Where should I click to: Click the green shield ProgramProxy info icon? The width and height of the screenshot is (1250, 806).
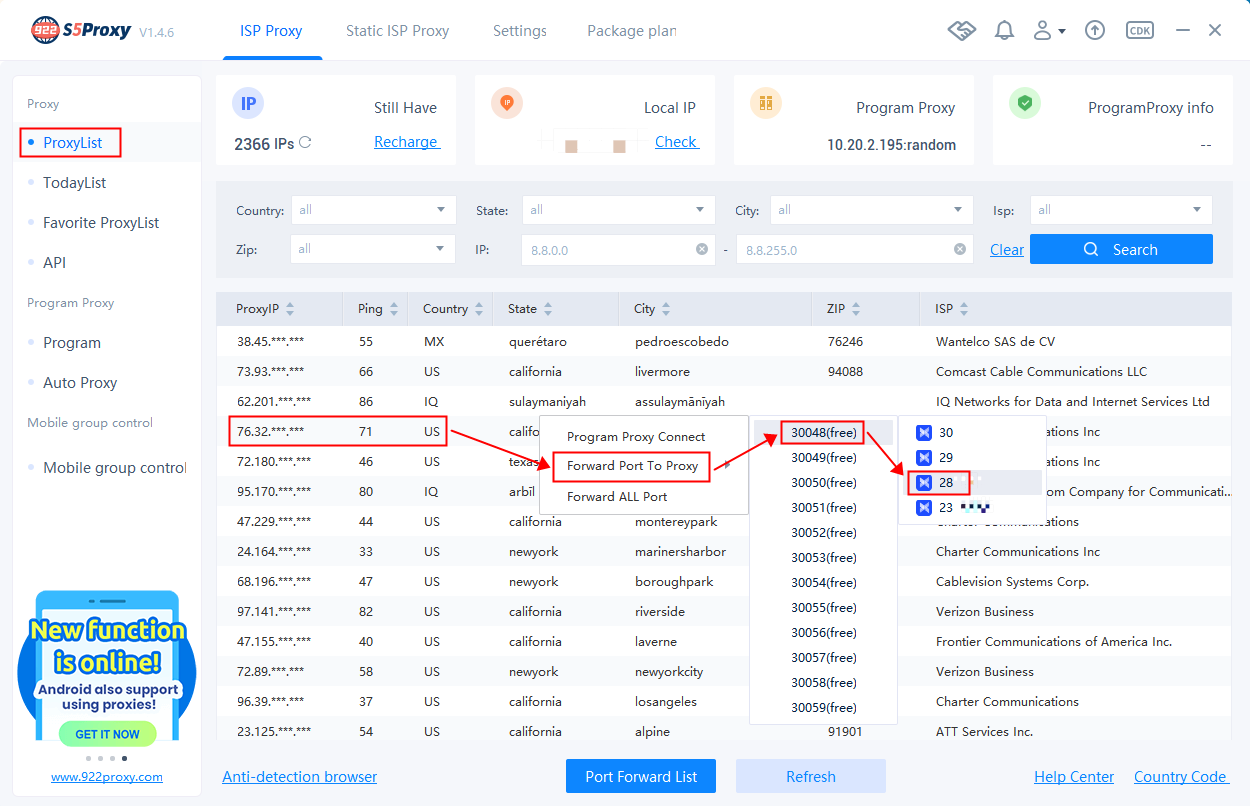1025,103
